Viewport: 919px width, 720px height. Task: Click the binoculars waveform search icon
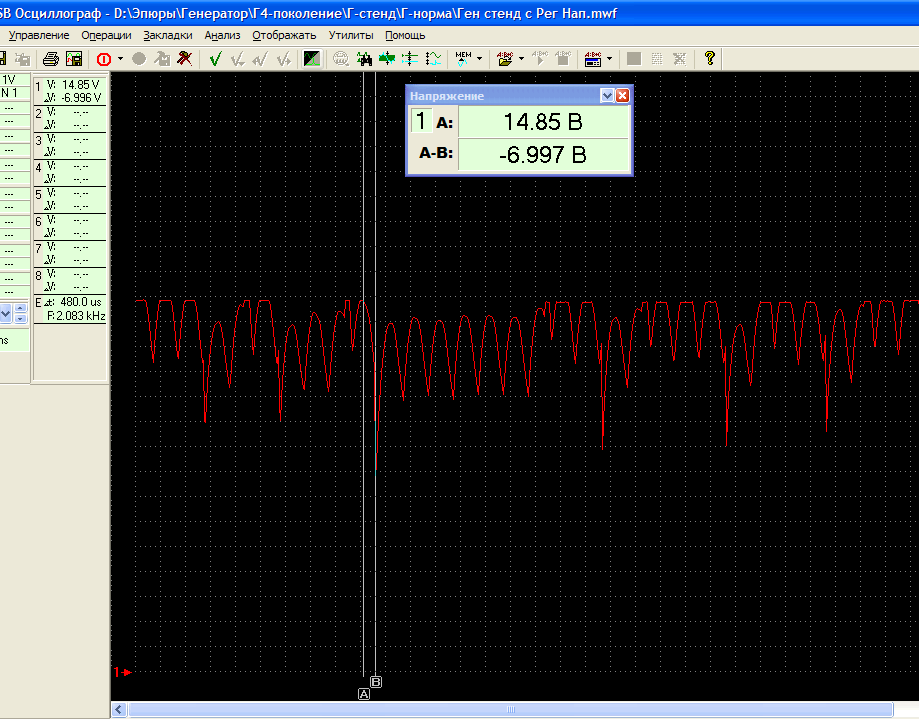click(364, 59)
